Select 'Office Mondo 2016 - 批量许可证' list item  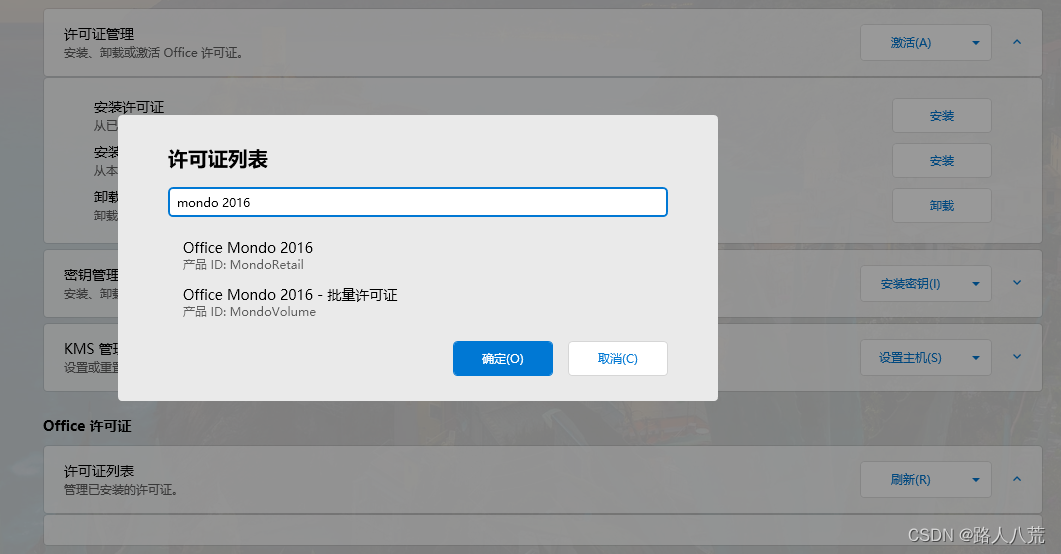[x=417, y=302]
